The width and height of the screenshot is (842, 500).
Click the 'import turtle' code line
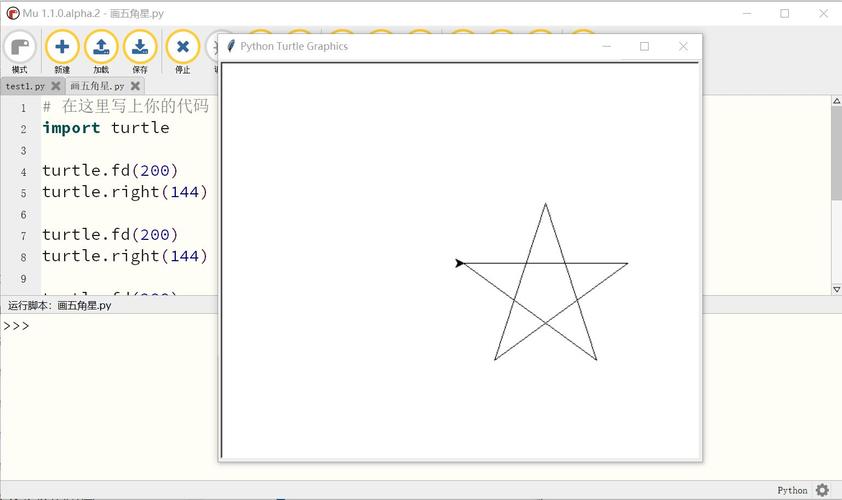pyautogui.click(x=106, y=128)
